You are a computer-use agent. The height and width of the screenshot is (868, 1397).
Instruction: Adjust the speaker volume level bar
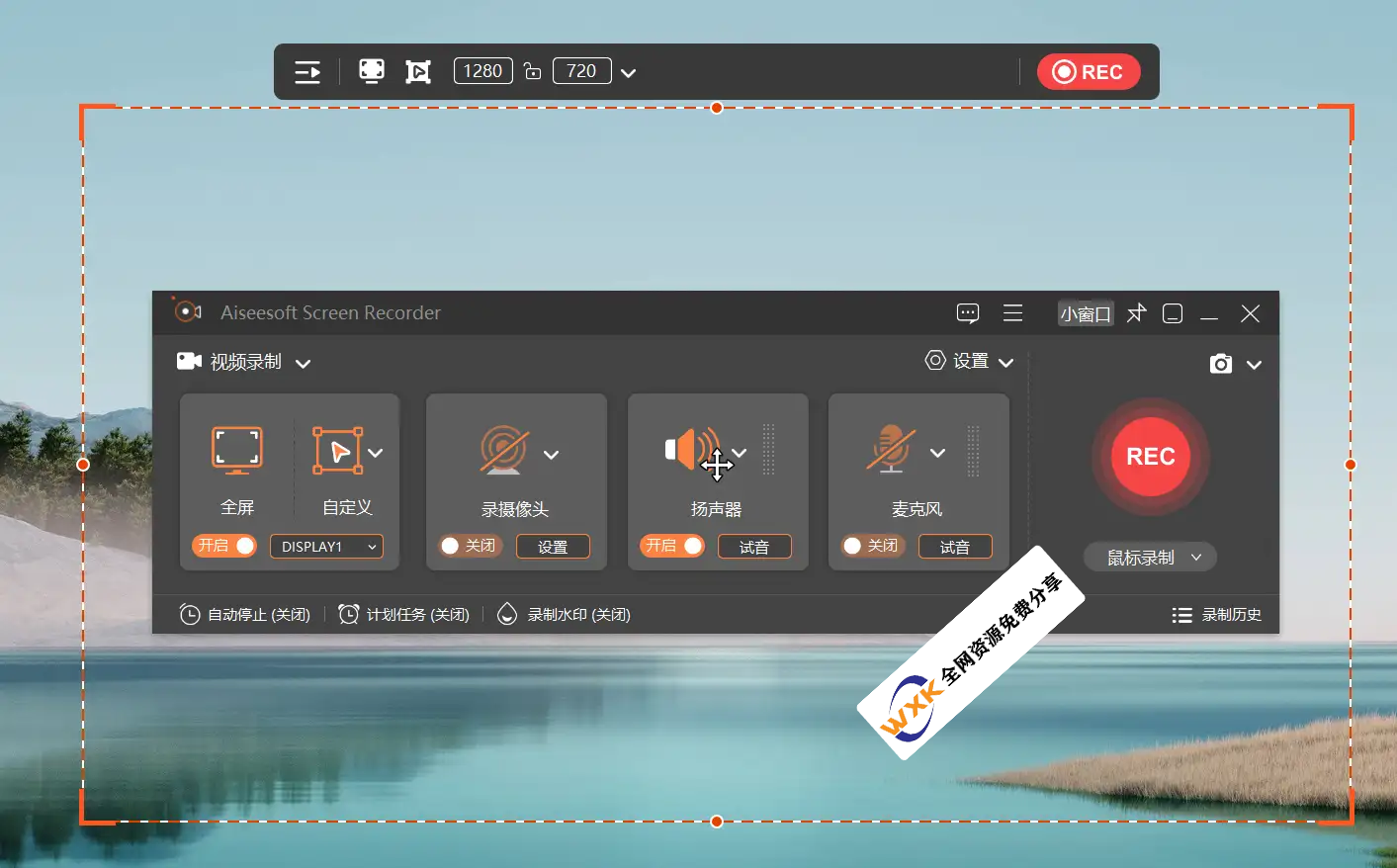(769, 450)
